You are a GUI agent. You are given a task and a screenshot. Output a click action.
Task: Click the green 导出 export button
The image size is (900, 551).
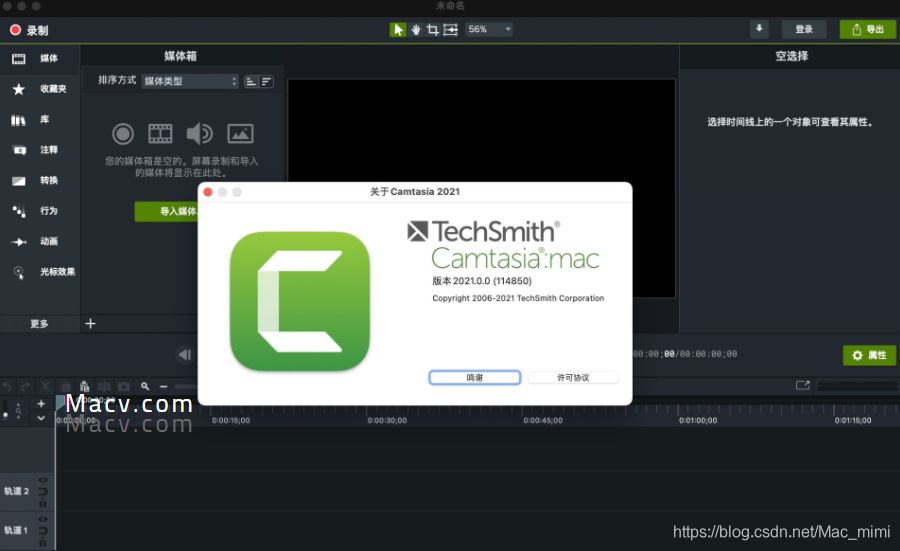tap(867, 29)
